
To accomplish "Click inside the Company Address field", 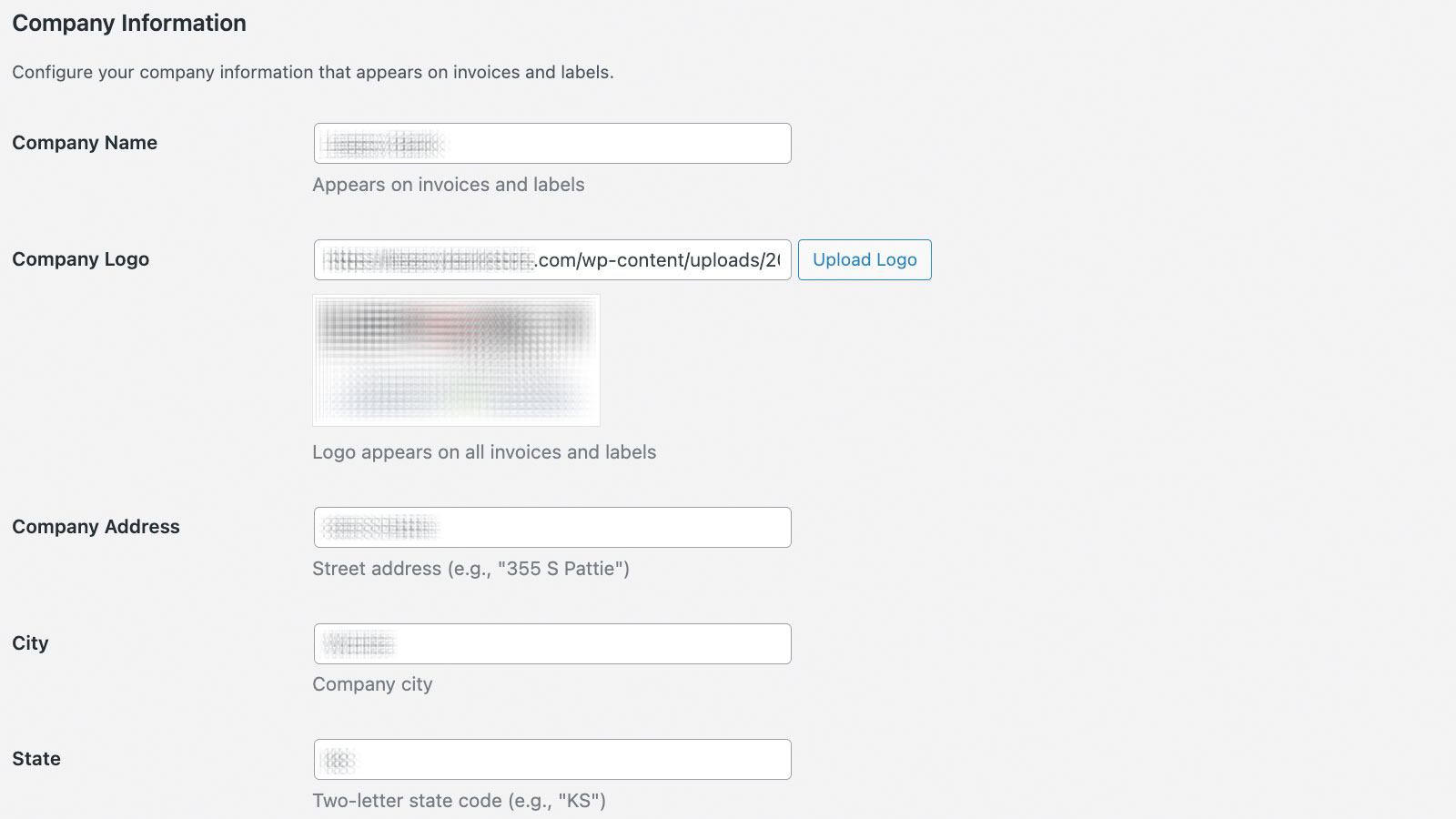I will coord(551,527).
